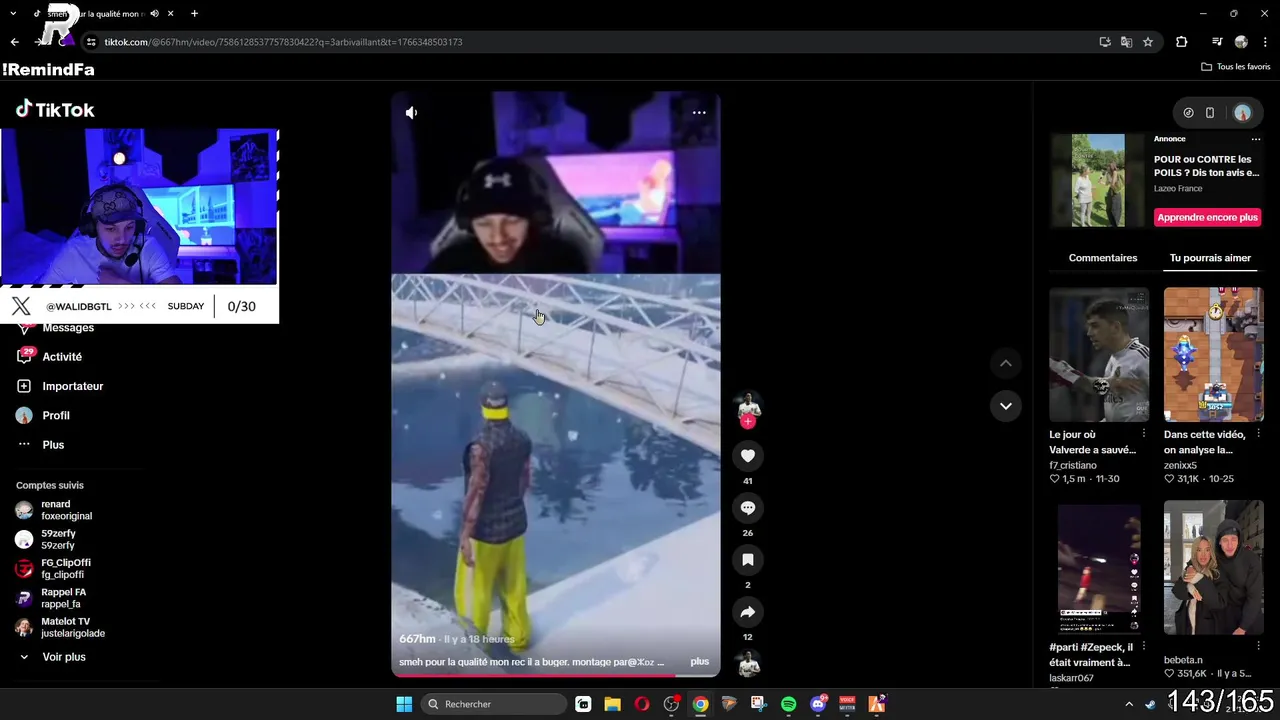Open the zenixx5 game video thumbnail
Image resolution: width=1280 pixels, height=720 pixels.
(x=1214, y=355)
